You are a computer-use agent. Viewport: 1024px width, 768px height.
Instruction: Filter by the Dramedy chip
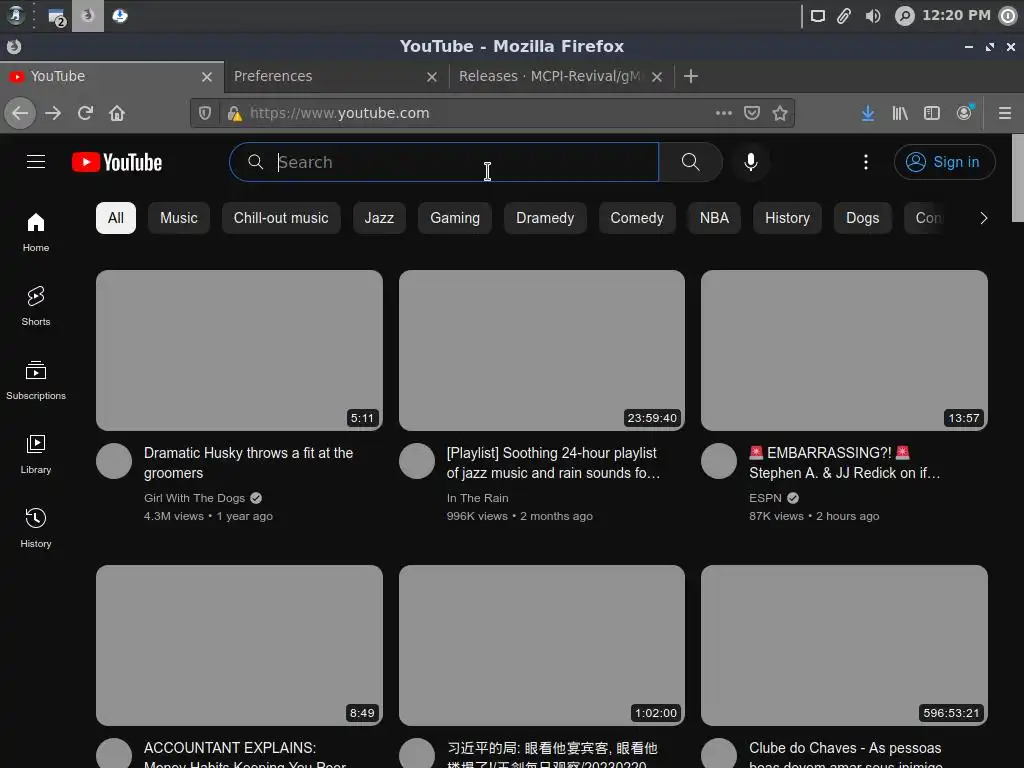545,218
